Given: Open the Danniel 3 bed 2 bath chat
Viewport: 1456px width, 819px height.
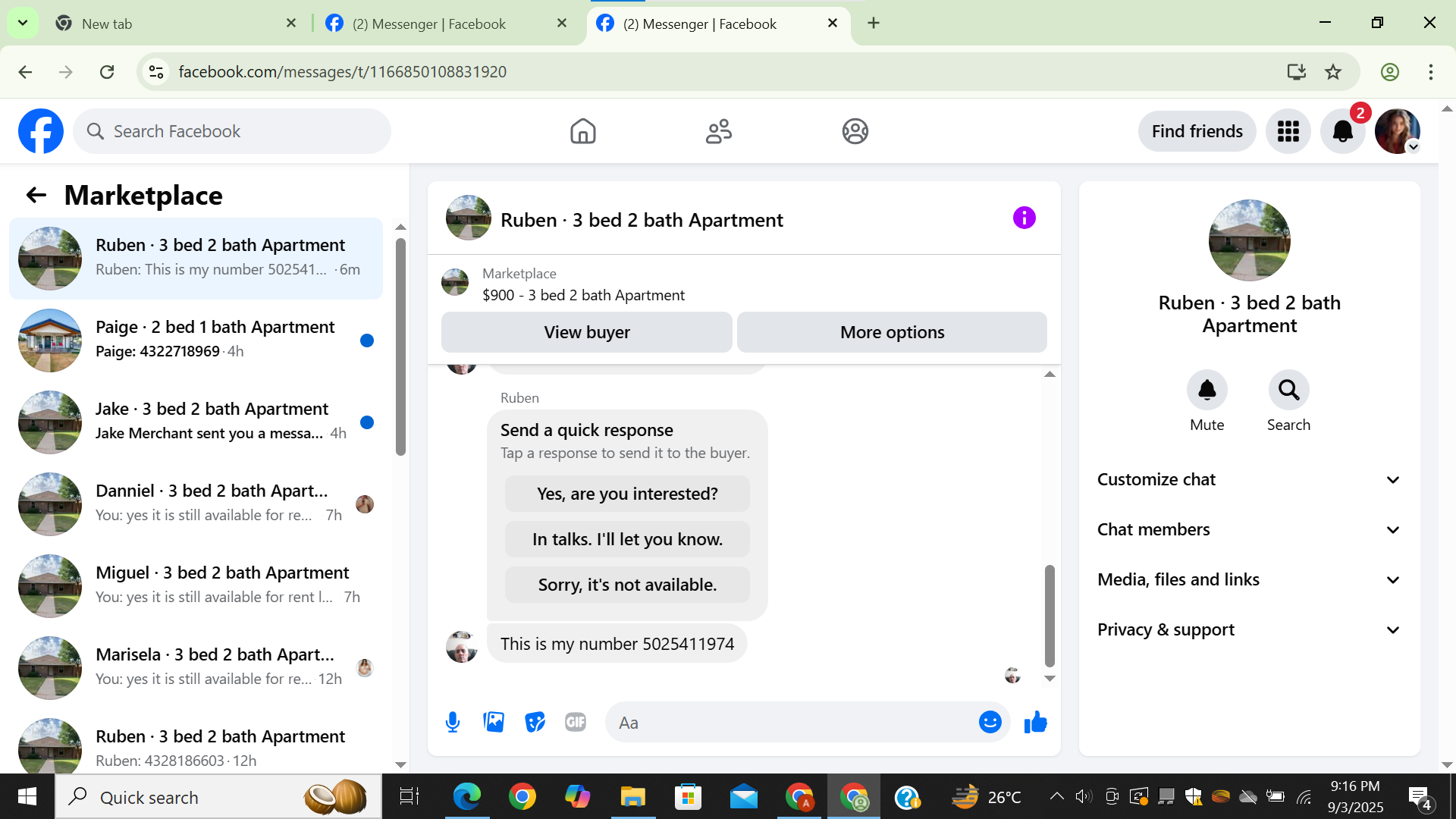Looking at the screenshot, I should [196, 504].
